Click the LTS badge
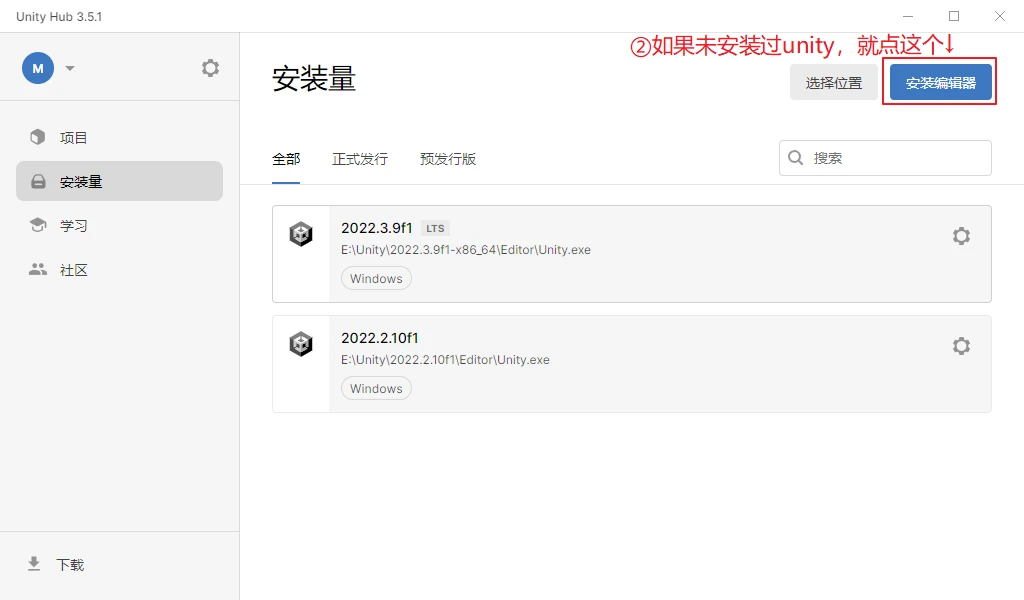1024x600 pixels. (435, 229)
